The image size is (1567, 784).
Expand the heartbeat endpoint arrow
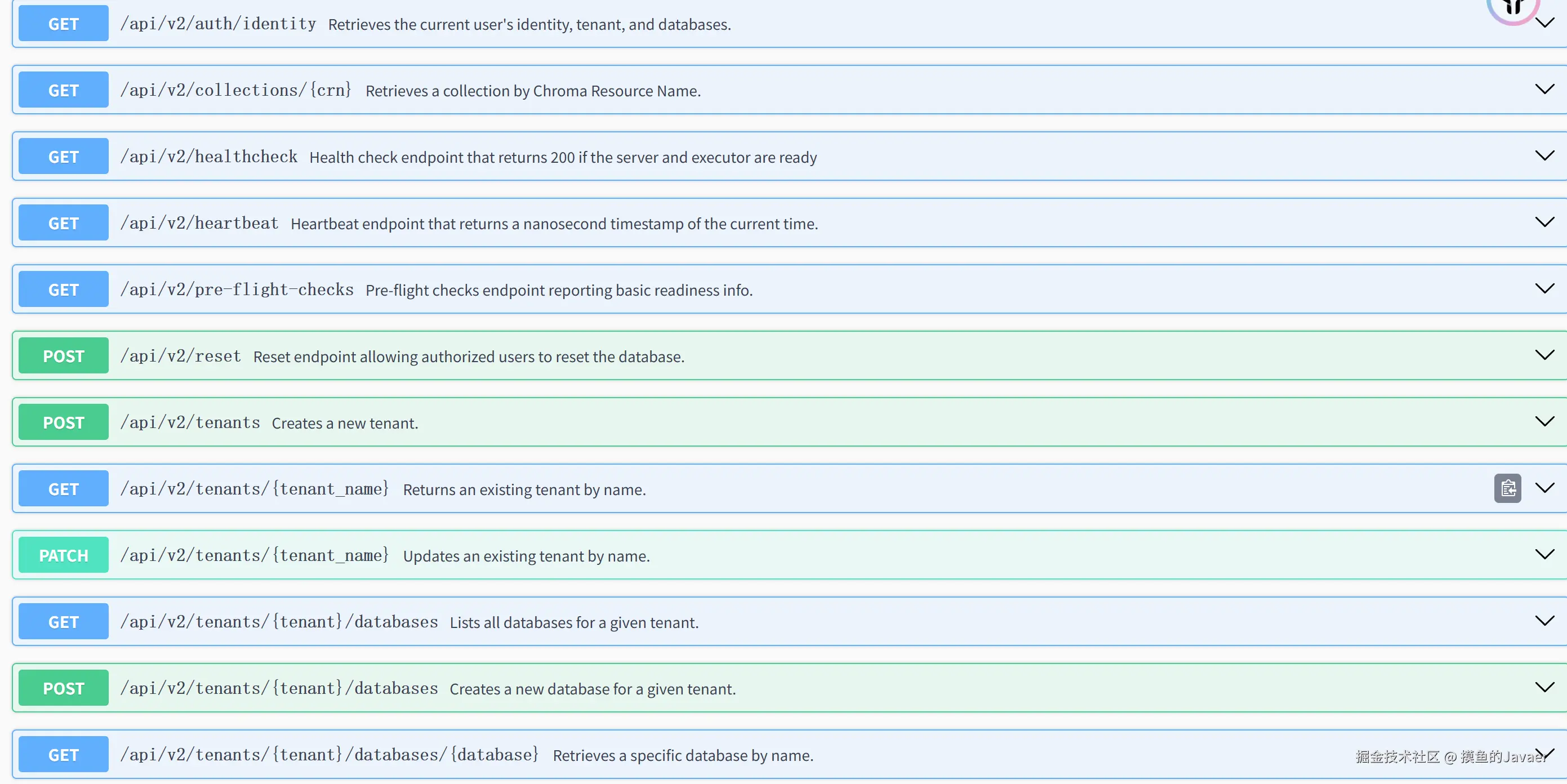(1544, 222)
